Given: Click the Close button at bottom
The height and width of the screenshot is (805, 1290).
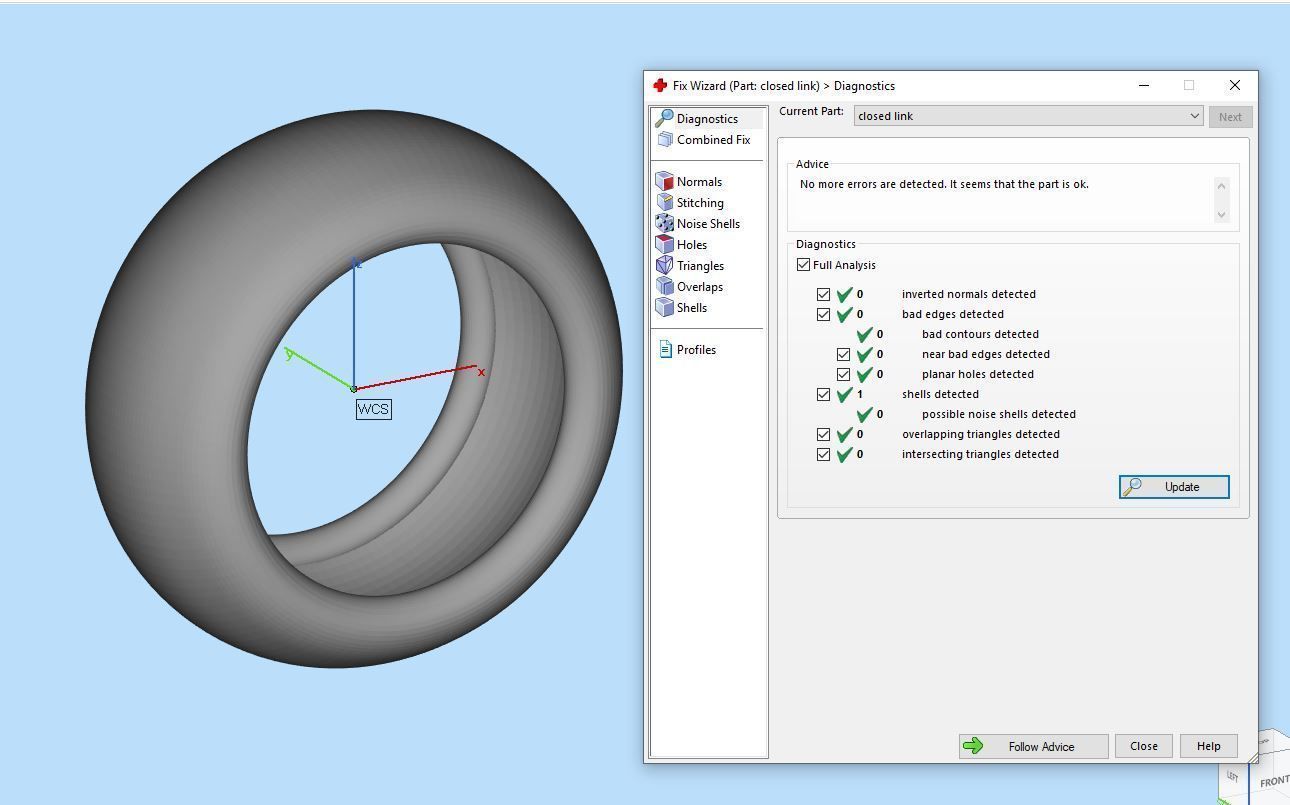Looking at the screenshot, I should tap(1144, 747).
